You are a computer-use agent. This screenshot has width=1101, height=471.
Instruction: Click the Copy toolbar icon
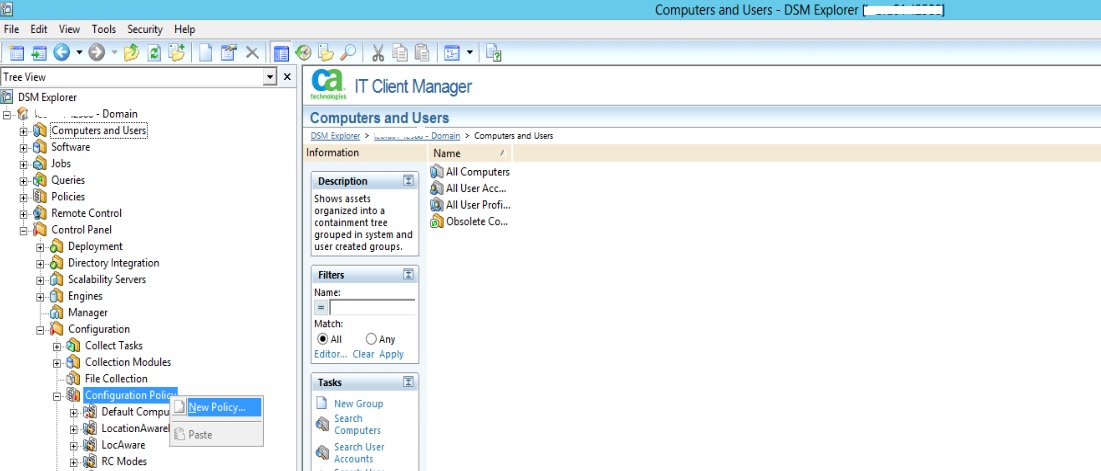400,53
